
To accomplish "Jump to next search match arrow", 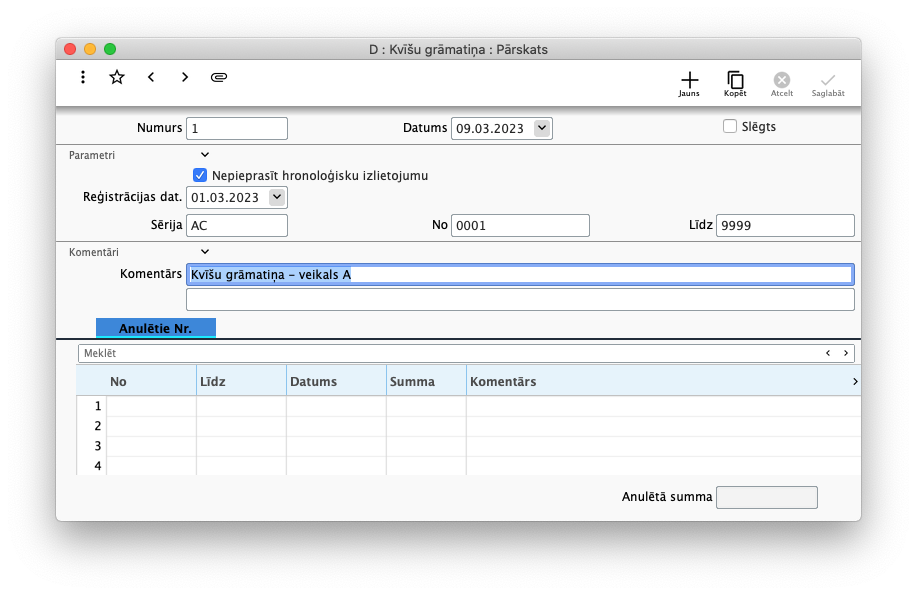I will click(846, 353).
